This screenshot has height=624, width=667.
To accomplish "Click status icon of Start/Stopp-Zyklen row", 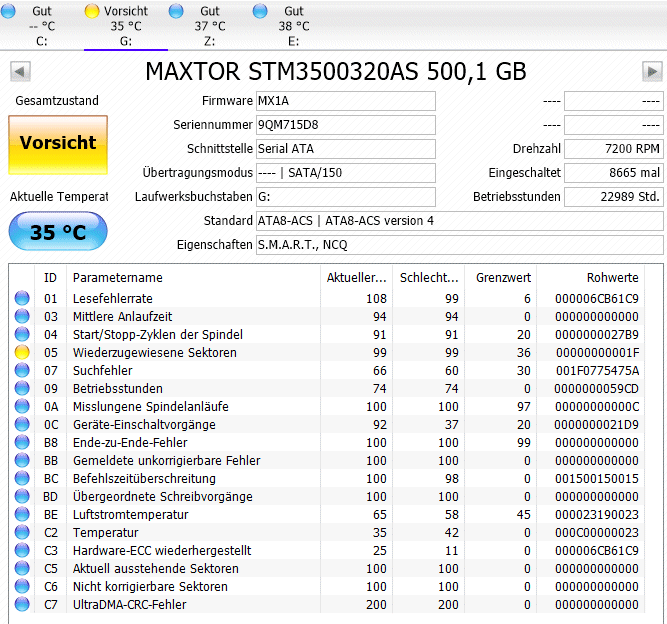I will point(22,334).
